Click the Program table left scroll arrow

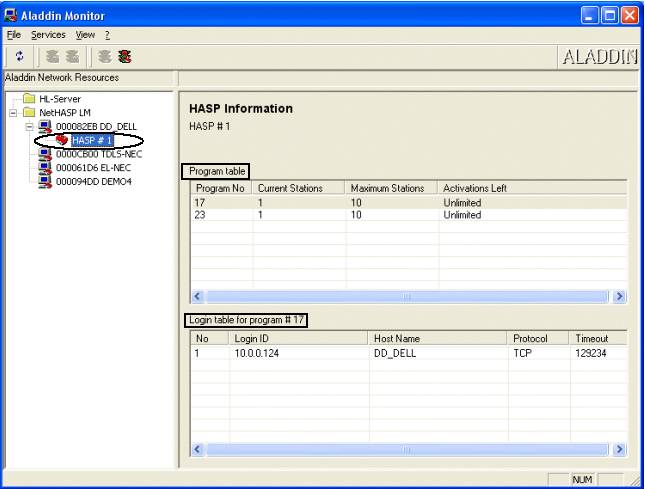point(198,297)
